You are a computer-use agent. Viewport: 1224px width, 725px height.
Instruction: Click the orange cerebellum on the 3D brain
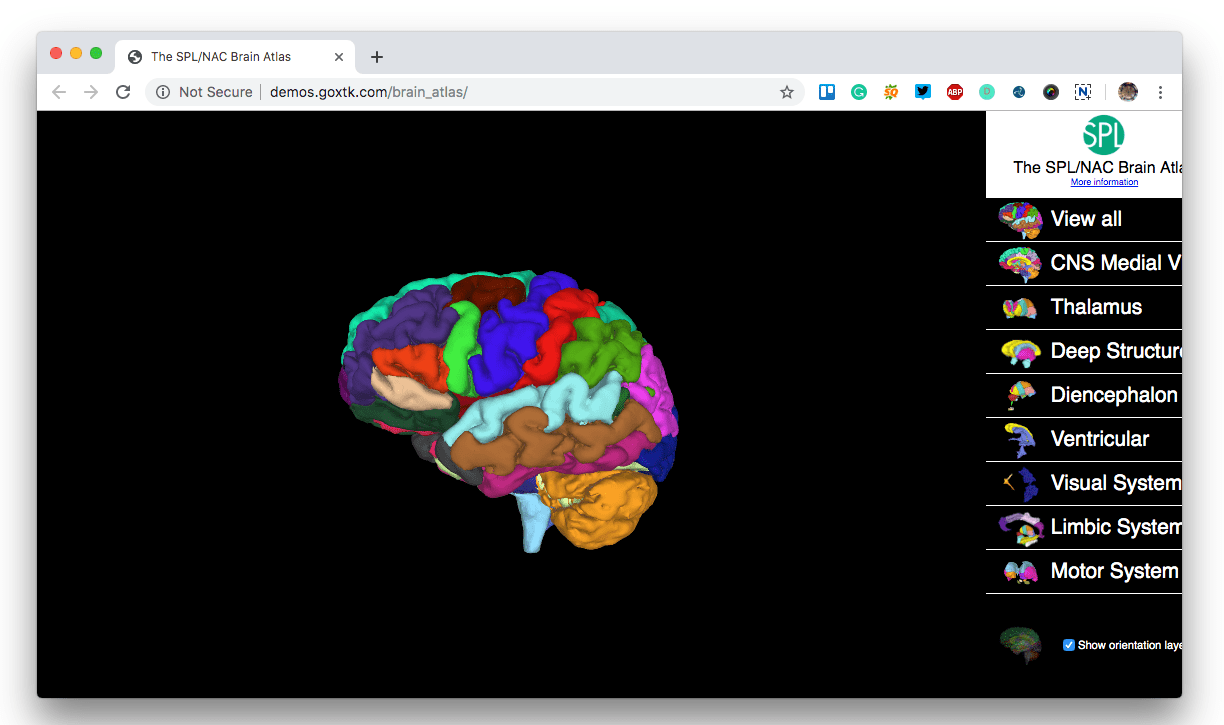point(605,510)
